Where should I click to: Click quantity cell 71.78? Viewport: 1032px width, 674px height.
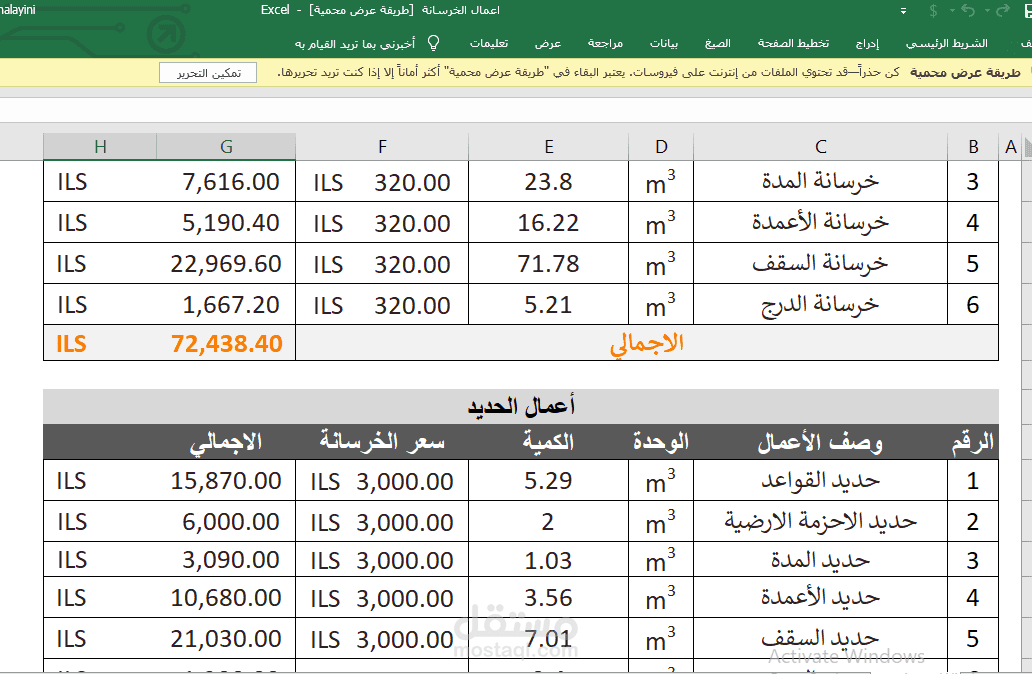click(548, 264)
